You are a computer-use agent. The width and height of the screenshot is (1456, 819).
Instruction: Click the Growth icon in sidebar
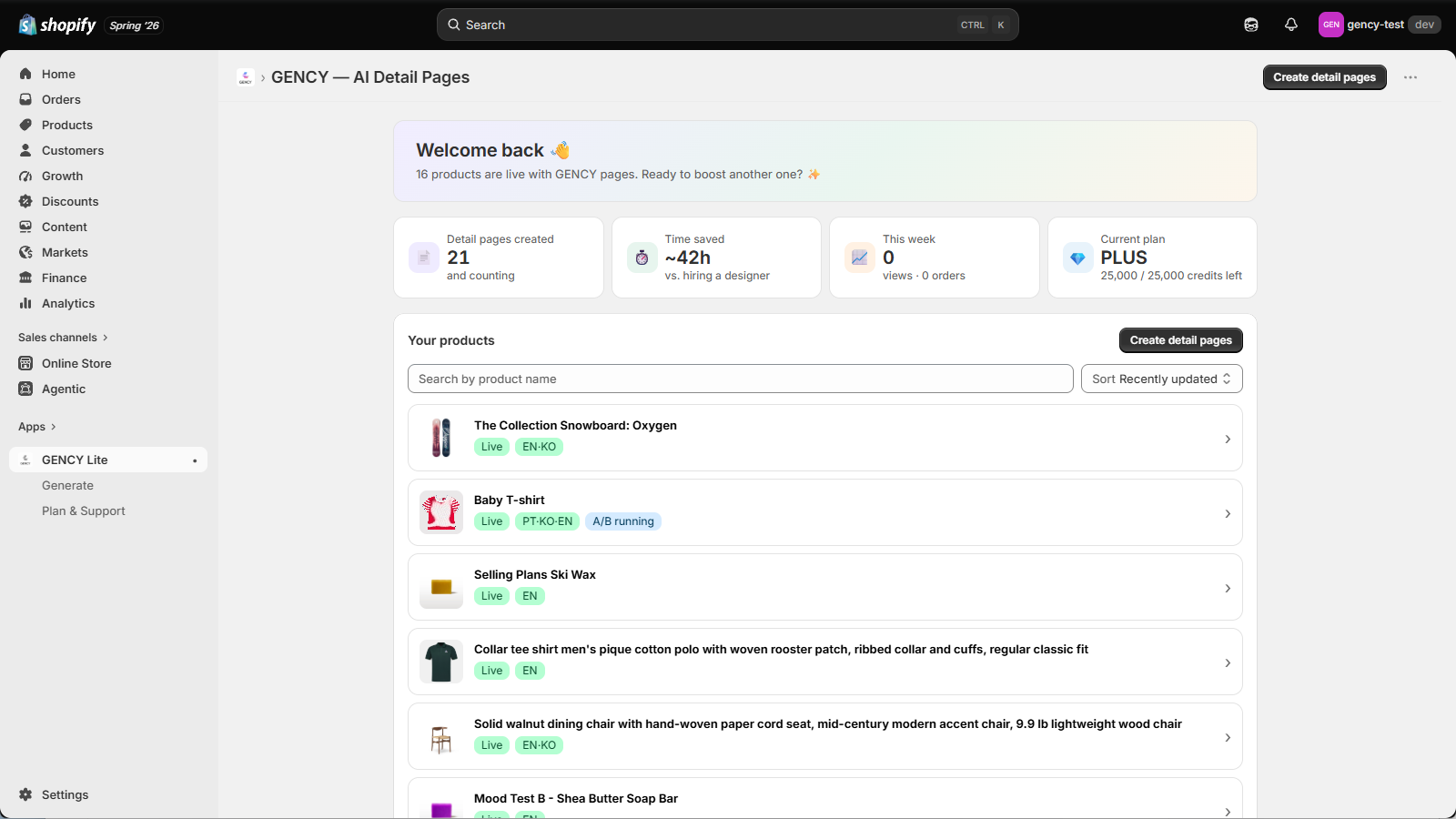tap(25, 176)
